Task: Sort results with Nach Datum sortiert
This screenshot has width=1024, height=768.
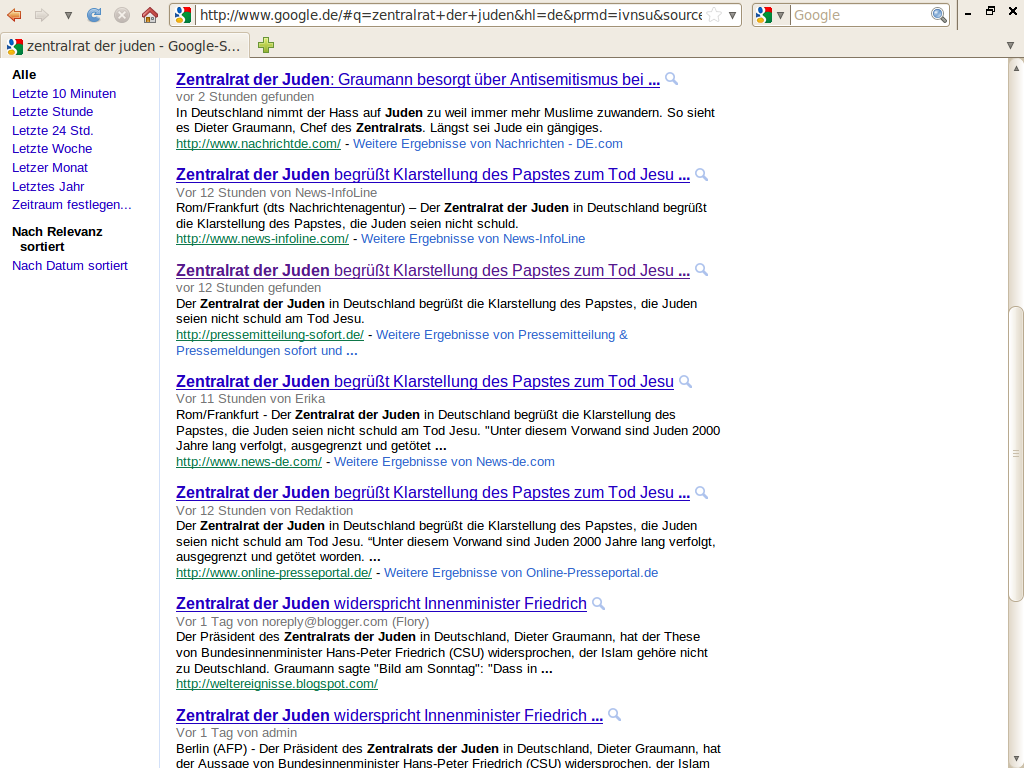Action: (x=70, y=266)
